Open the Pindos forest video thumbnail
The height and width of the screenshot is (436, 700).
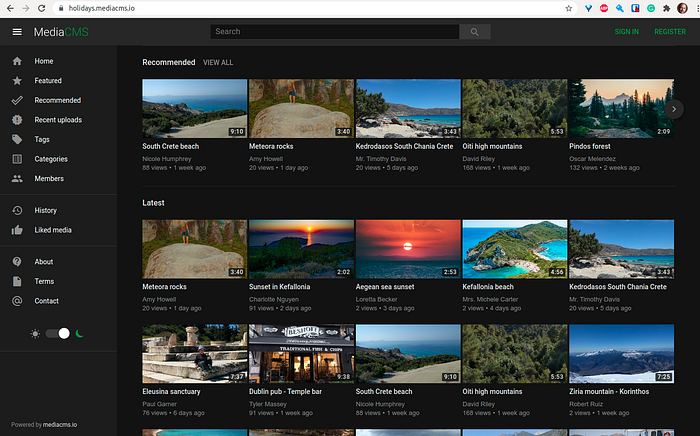(621, 108)
